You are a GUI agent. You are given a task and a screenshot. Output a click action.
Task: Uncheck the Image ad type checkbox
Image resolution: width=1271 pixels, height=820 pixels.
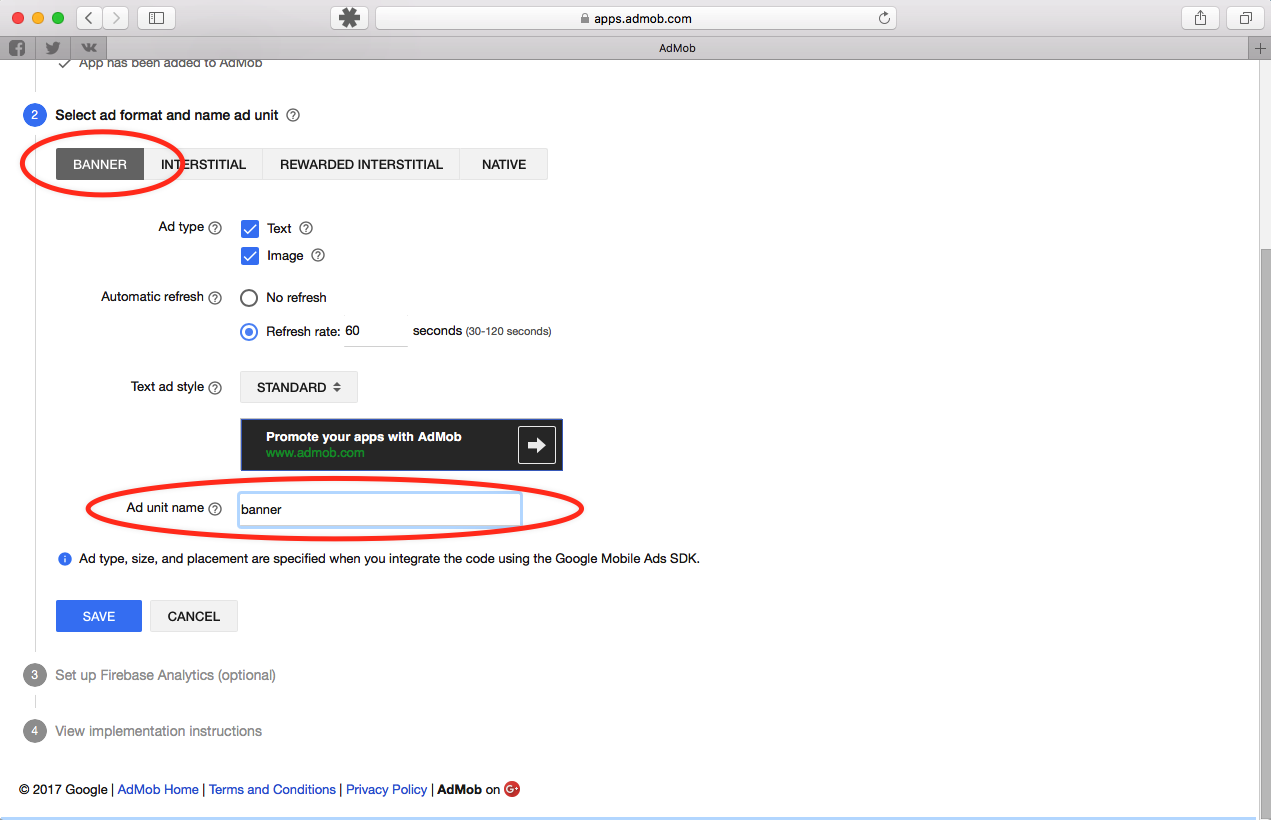pos(250,256)
